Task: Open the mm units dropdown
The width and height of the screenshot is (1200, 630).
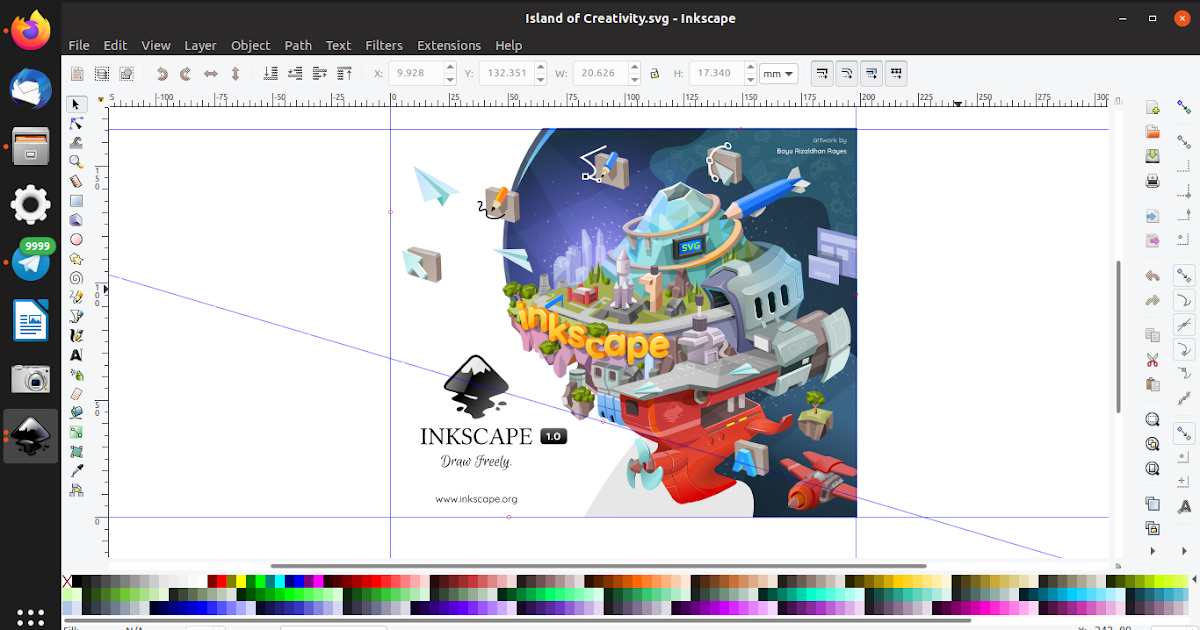Action: pyautogui.click(x=778, y=73)
